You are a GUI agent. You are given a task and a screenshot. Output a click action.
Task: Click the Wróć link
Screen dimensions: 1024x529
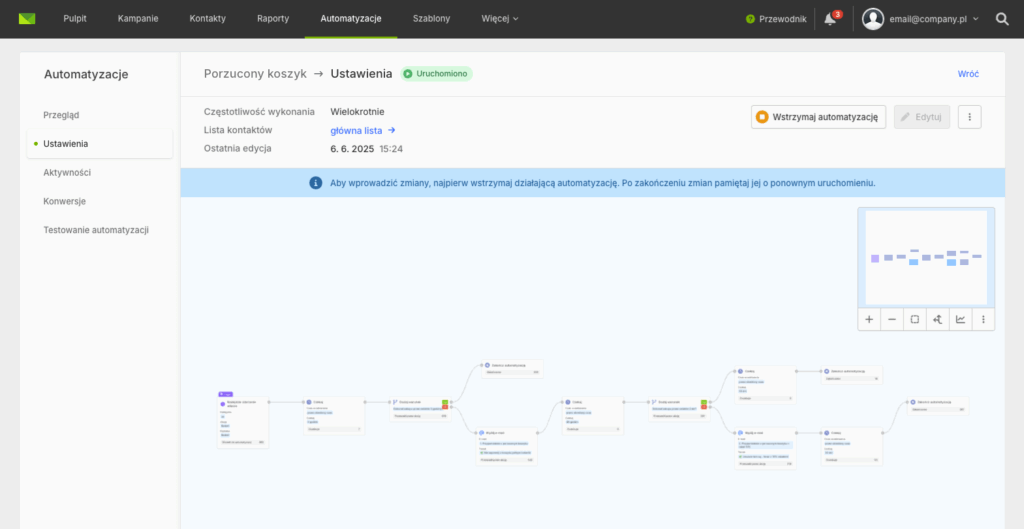[968, 74]
